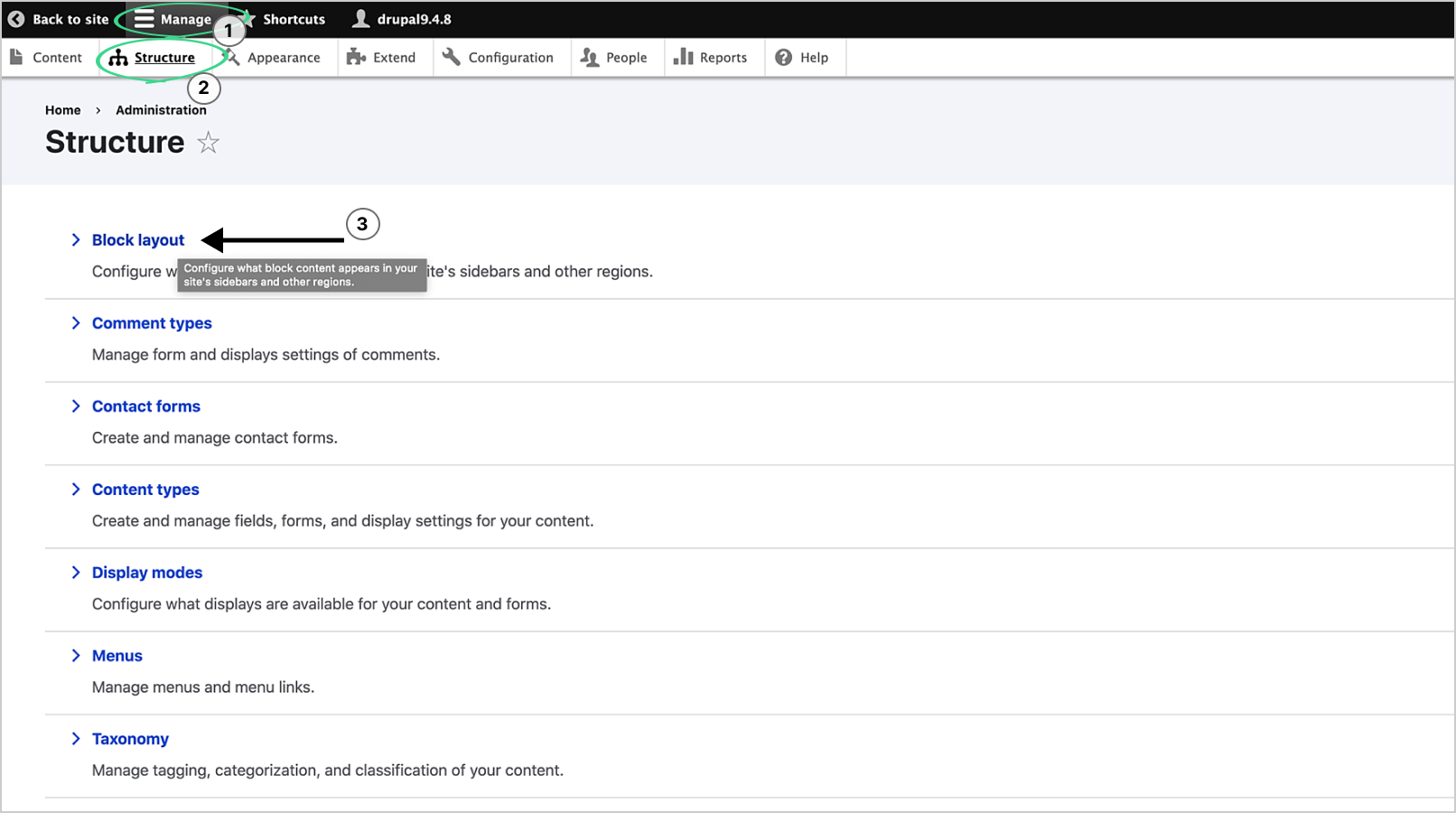
Task: Open the Reports admin menu
Action: point(723,57)
